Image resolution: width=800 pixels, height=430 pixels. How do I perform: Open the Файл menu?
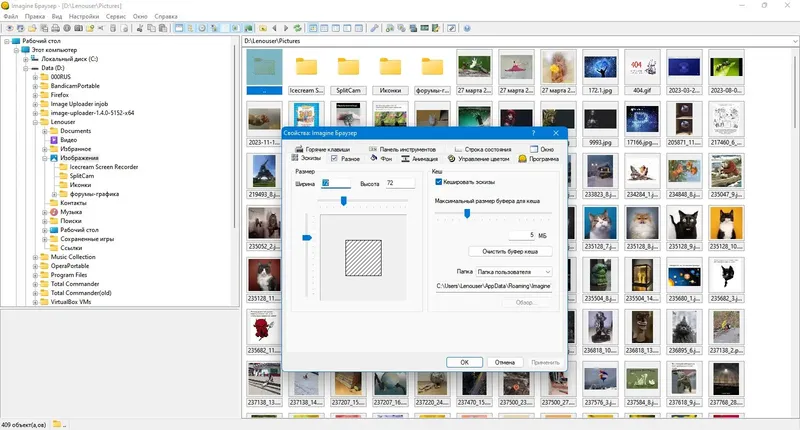11,16
